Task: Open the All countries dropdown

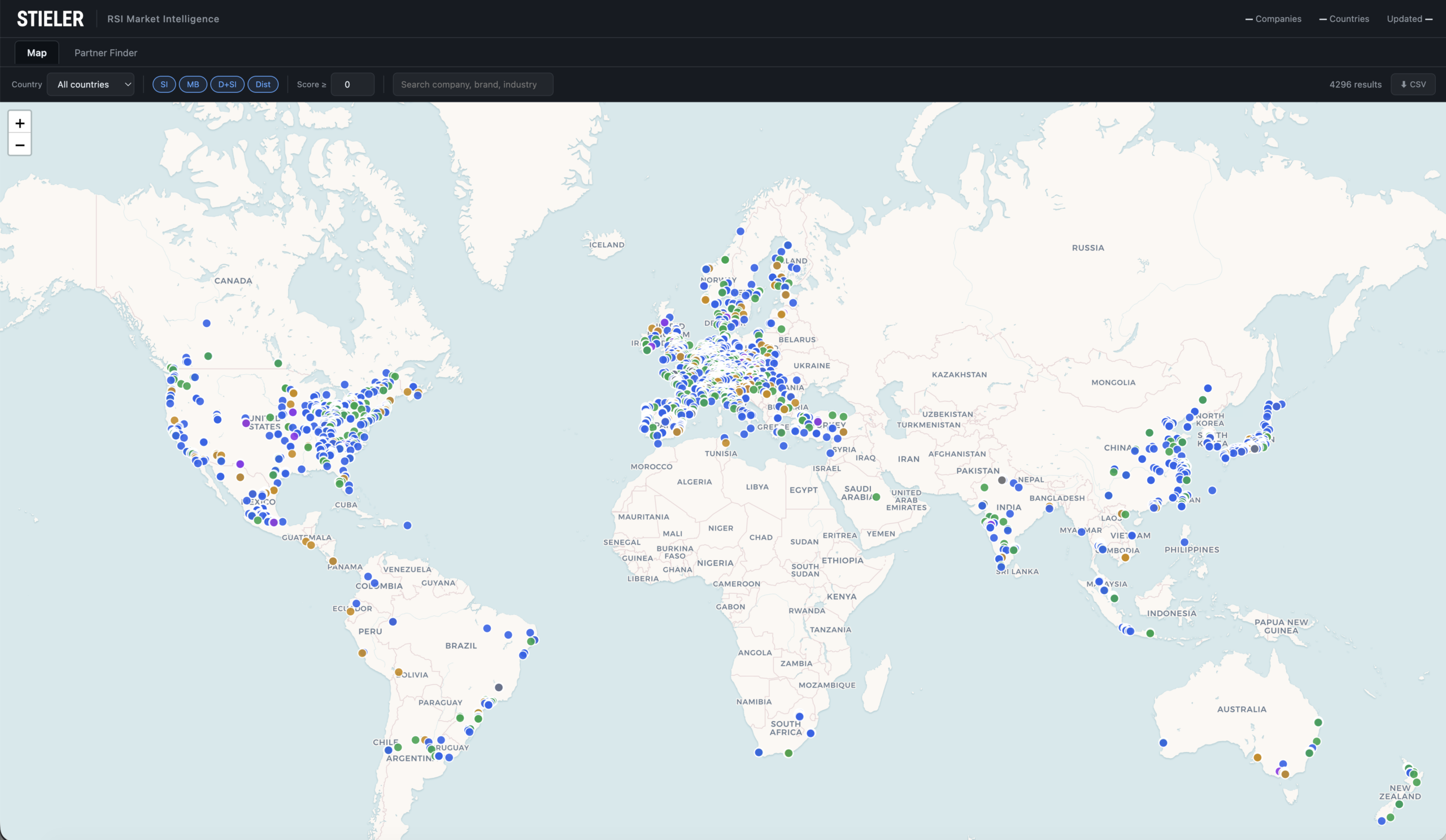Action: point(91,84)
